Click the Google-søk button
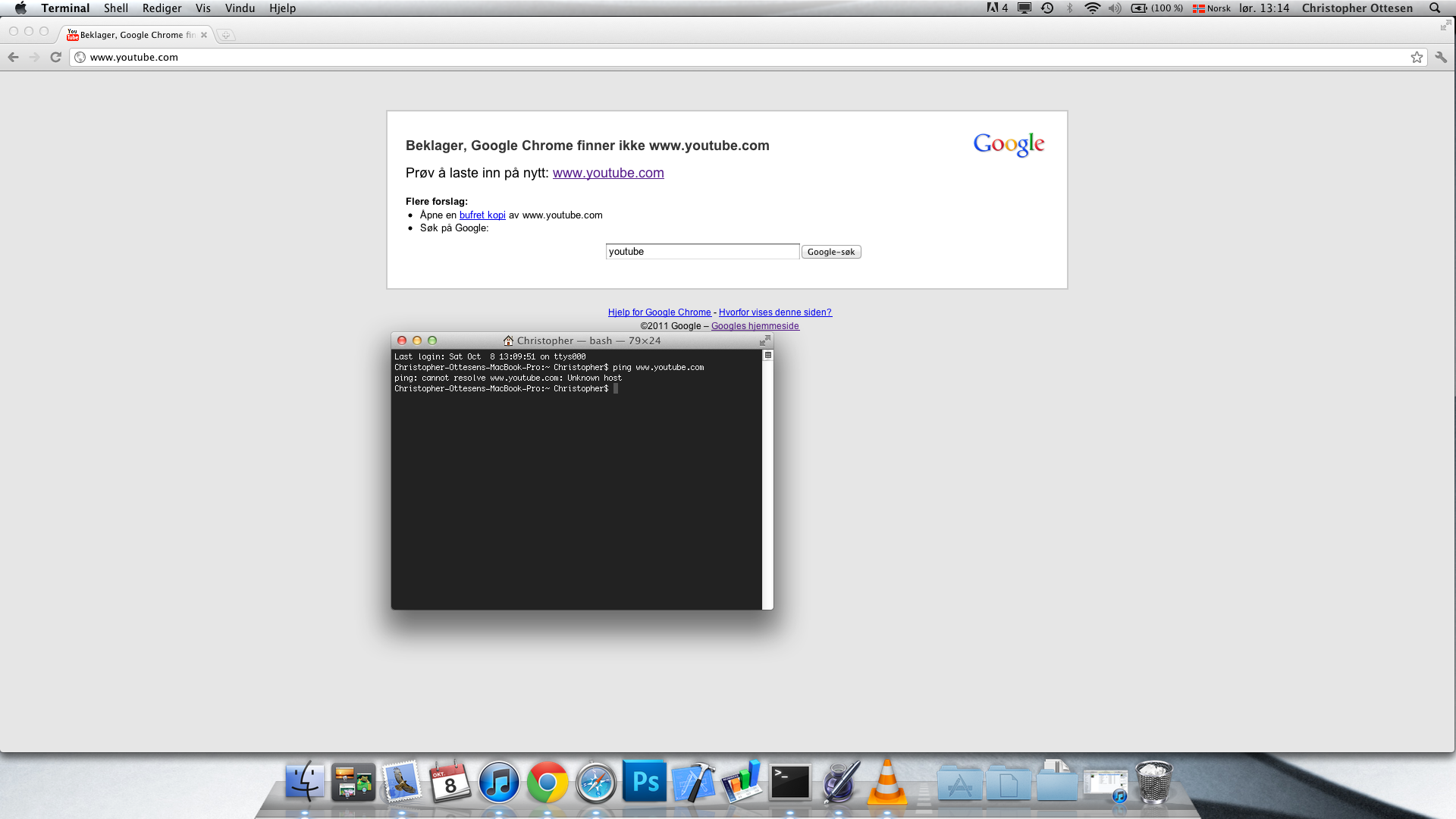This screenshot has height=819, width=1456. 831,252
